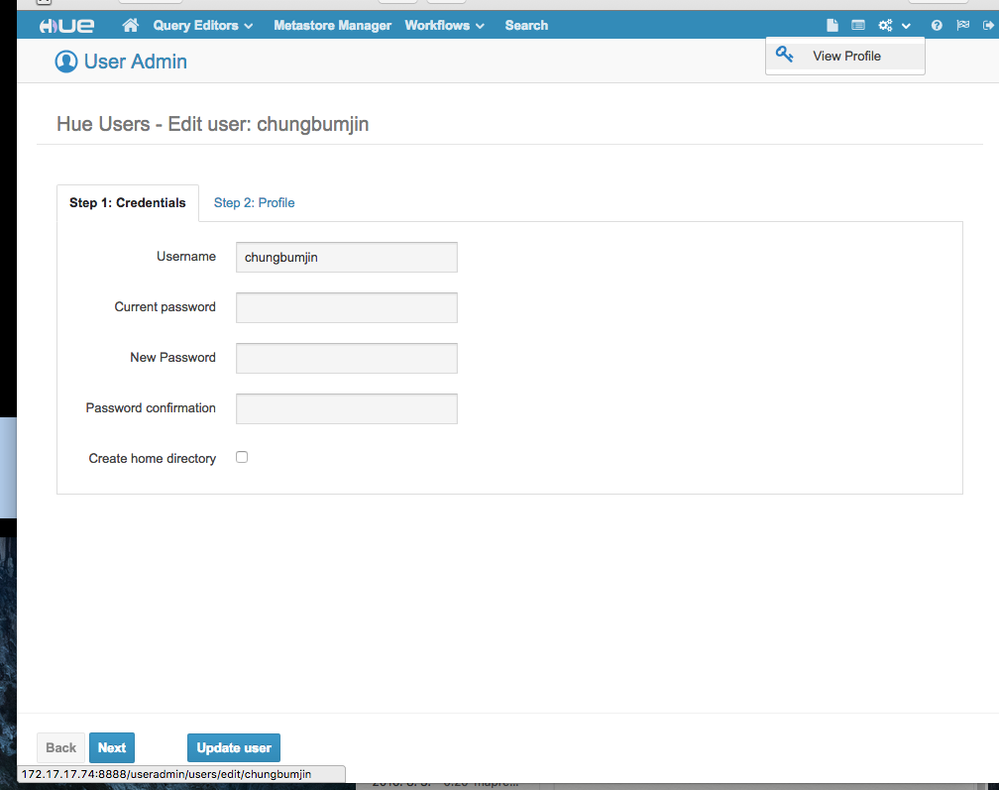Click the Update user button
This screenshot has width=999, height=790.
pyautogui.click(x=234, y=748)
